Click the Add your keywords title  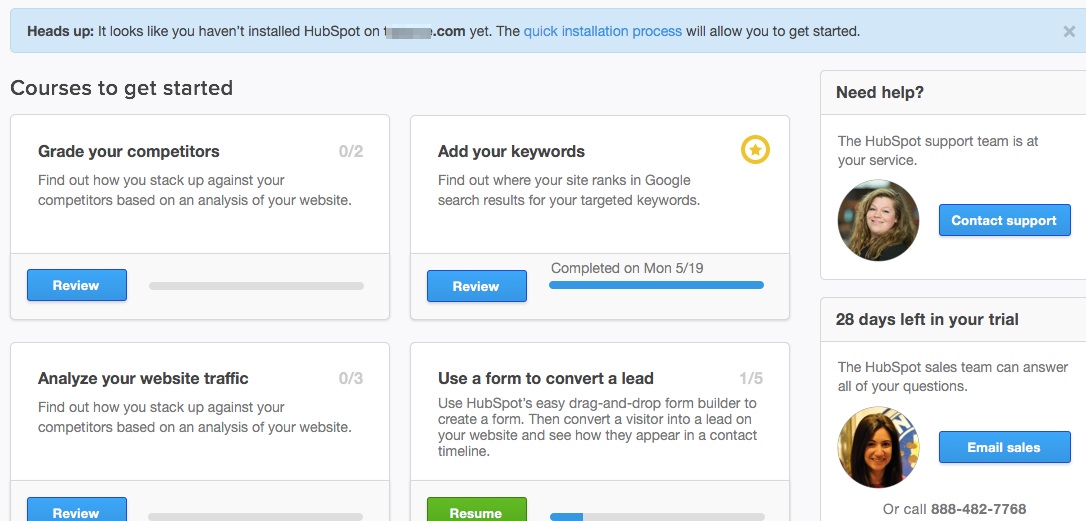[x=511, y=152]
